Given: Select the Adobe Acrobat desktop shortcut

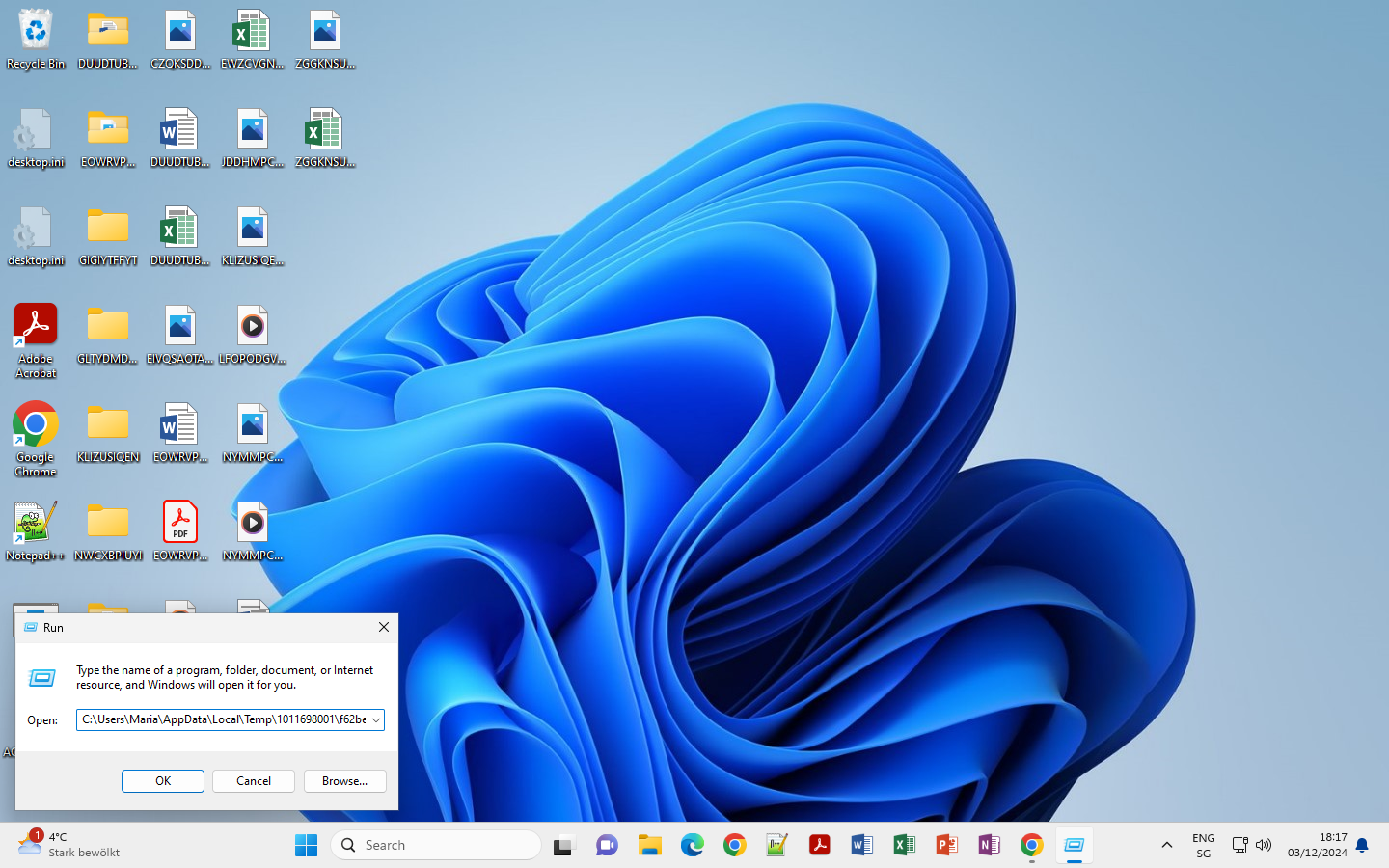Looking at the screenshot, I should point(36,339).
